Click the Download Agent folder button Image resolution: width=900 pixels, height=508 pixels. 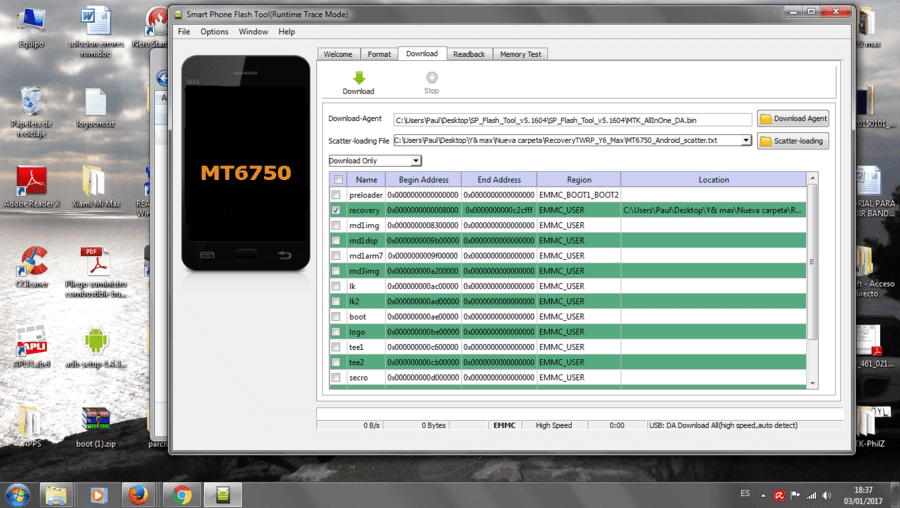pyautogui.click(x=793, y=119)
